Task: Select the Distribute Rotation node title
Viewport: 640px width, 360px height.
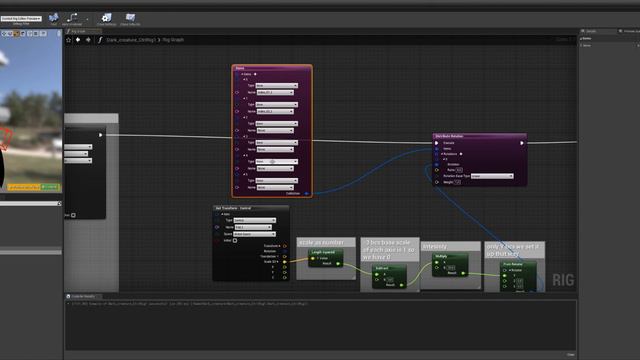Action: 480,136
